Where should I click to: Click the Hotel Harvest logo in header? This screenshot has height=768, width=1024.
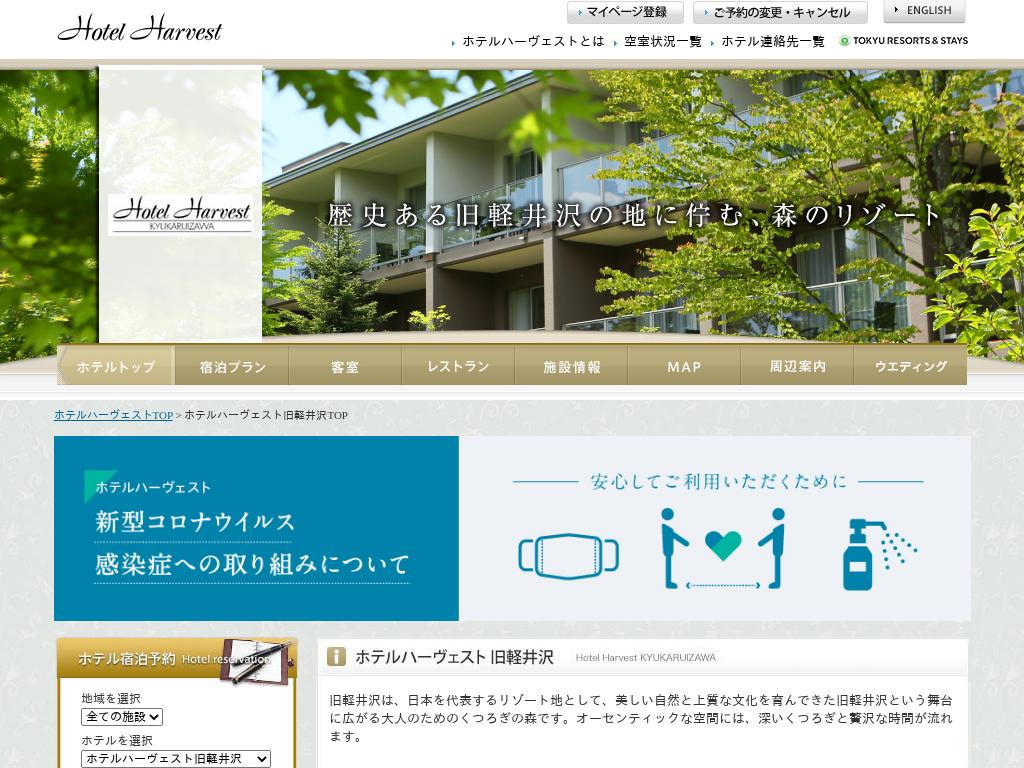point(140,29)
